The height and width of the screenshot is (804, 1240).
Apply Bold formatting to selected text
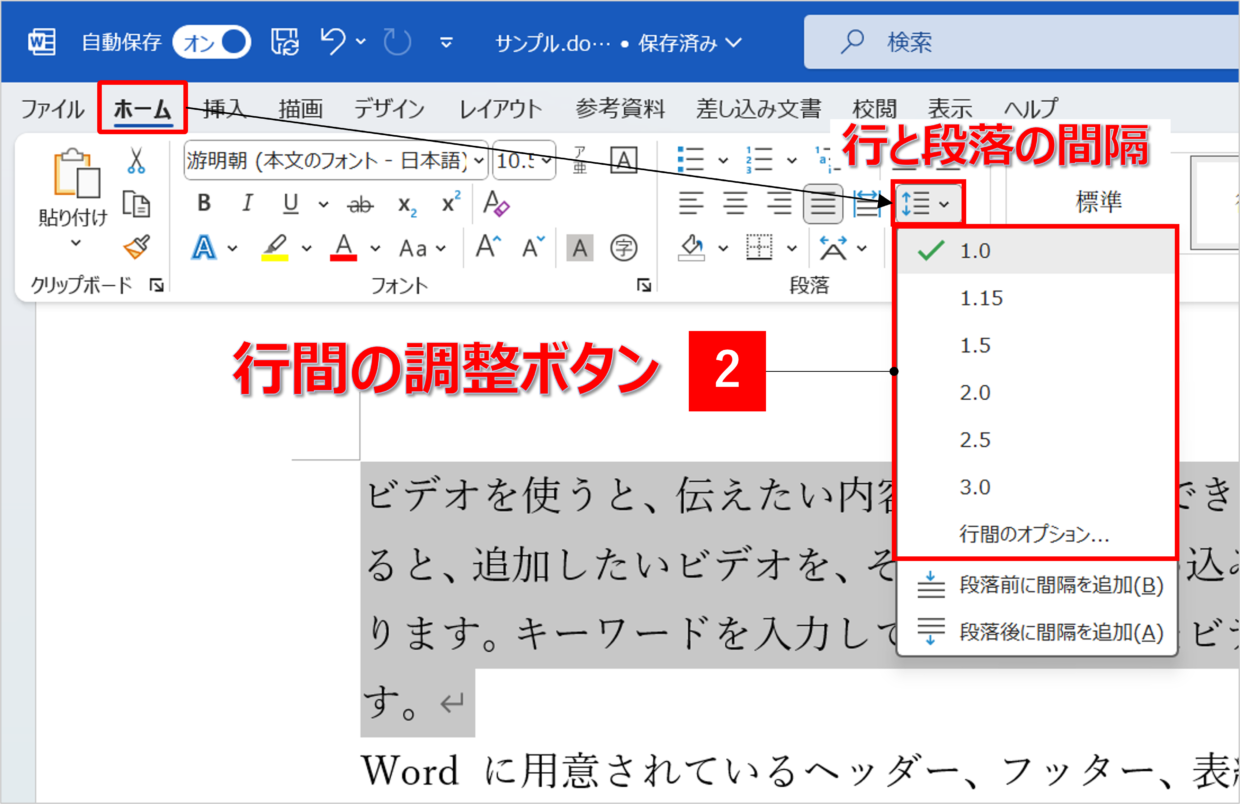(204, 204)
